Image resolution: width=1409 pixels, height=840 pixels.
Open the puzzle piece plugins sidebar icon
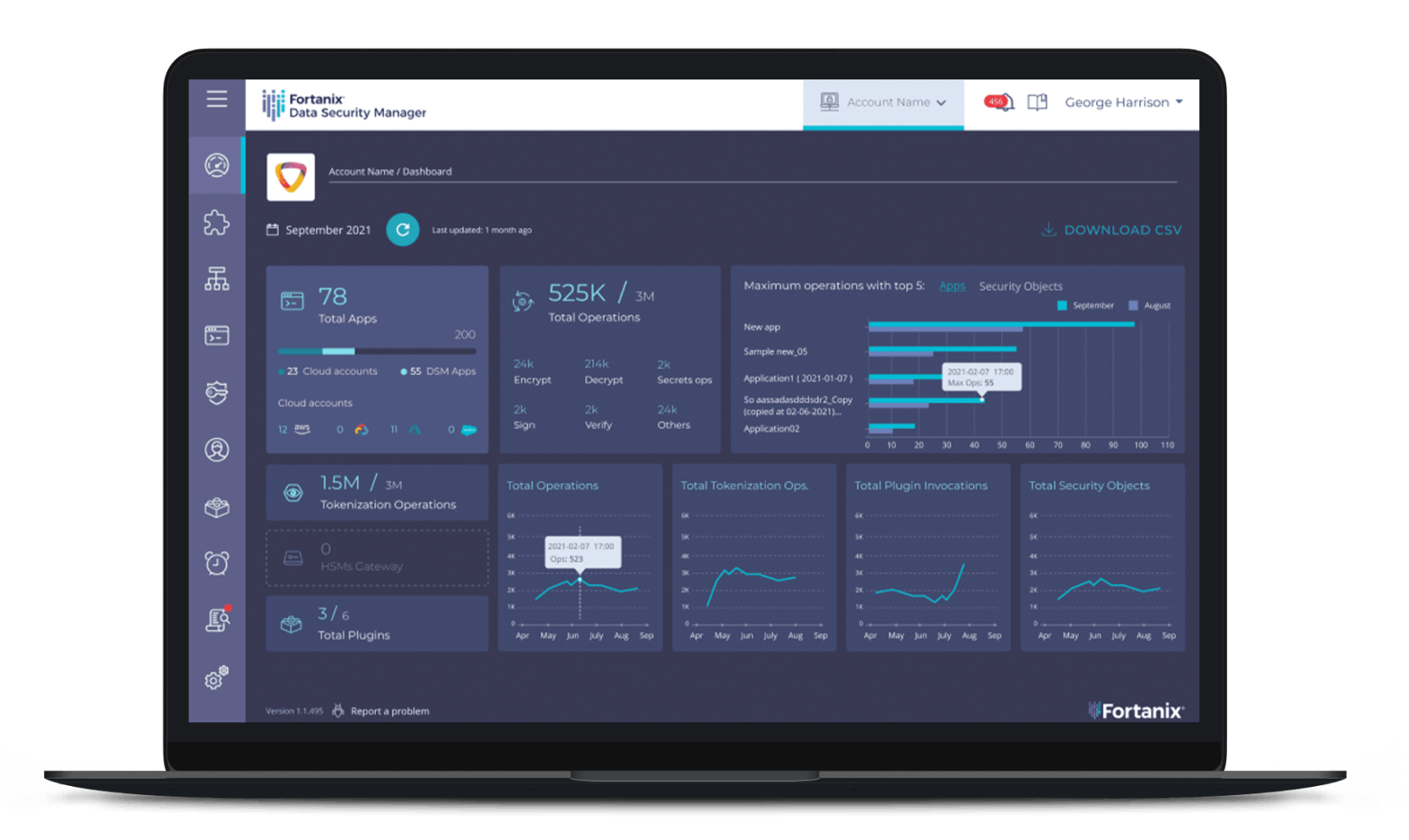[216, 223]
